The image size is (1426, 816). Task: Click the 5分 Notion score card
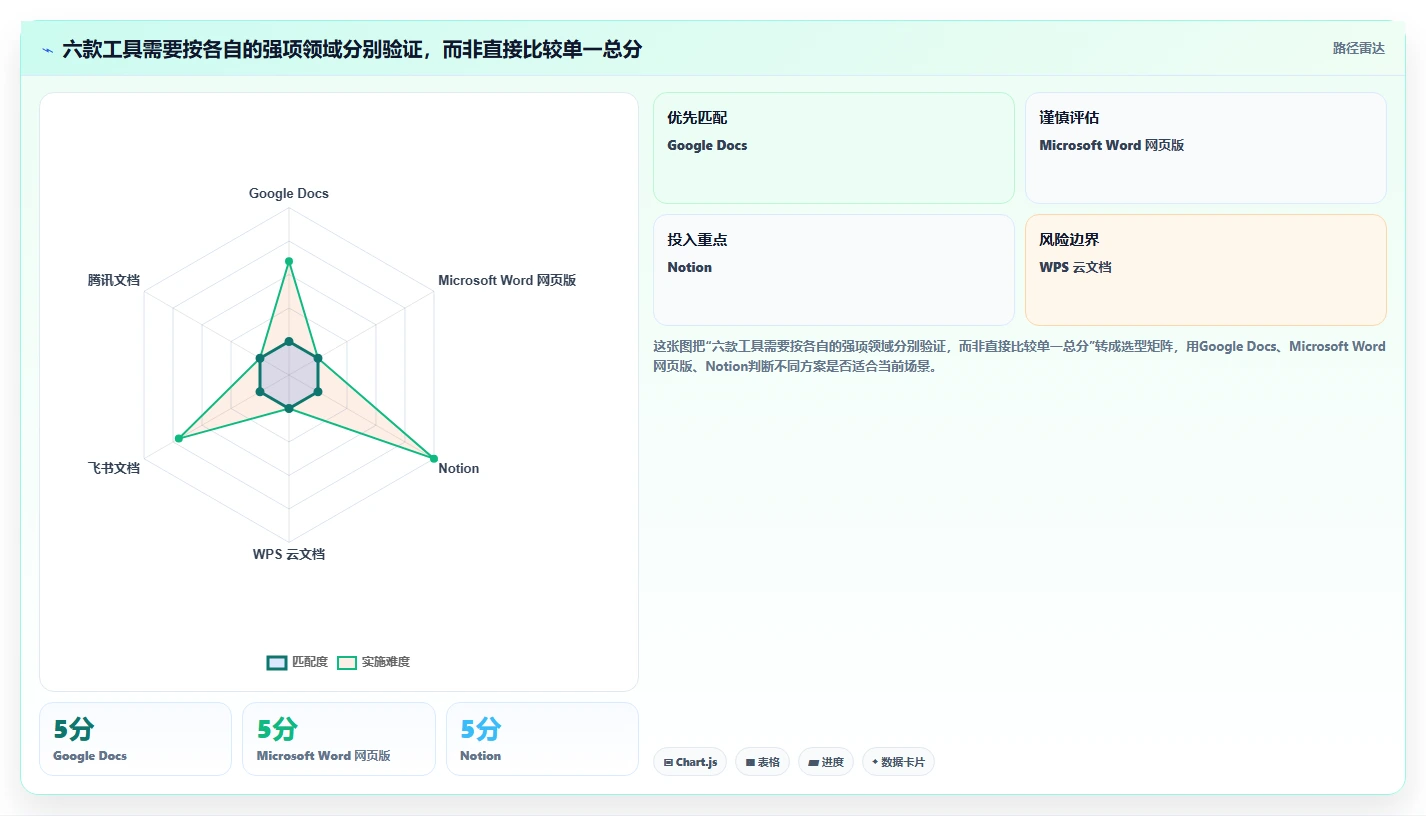(542, 739)
